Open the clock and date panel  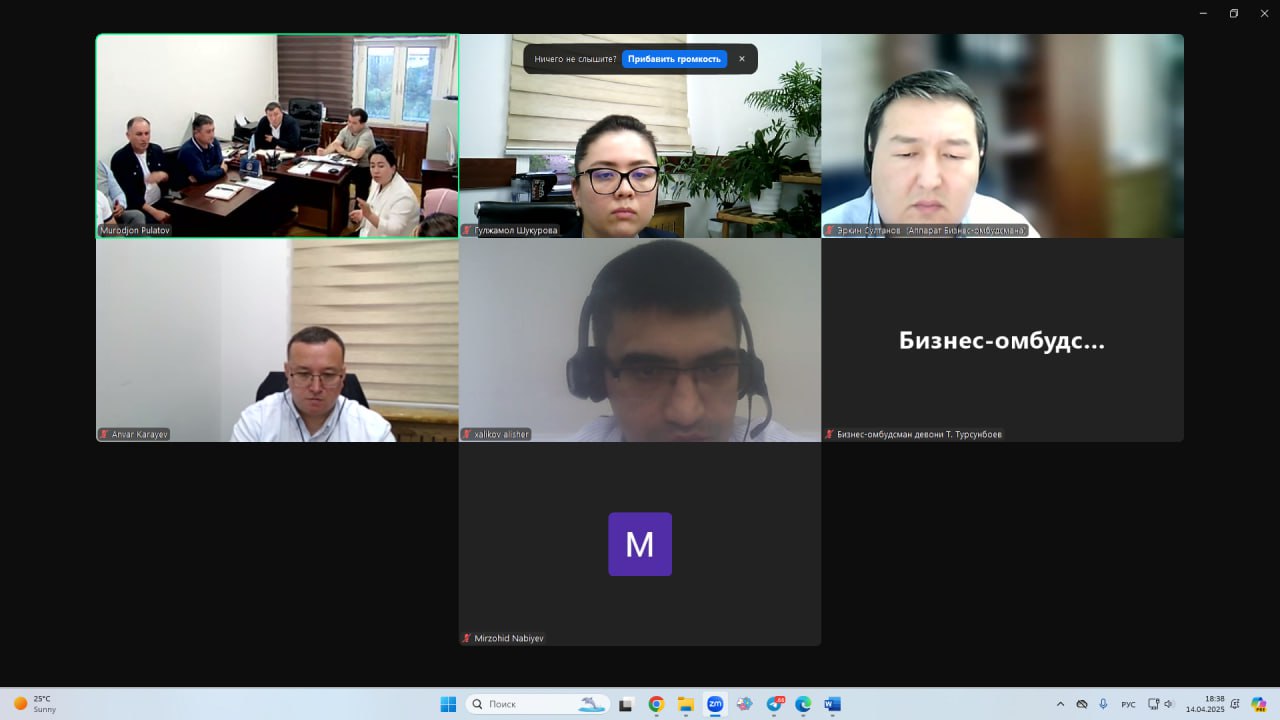1214,704
